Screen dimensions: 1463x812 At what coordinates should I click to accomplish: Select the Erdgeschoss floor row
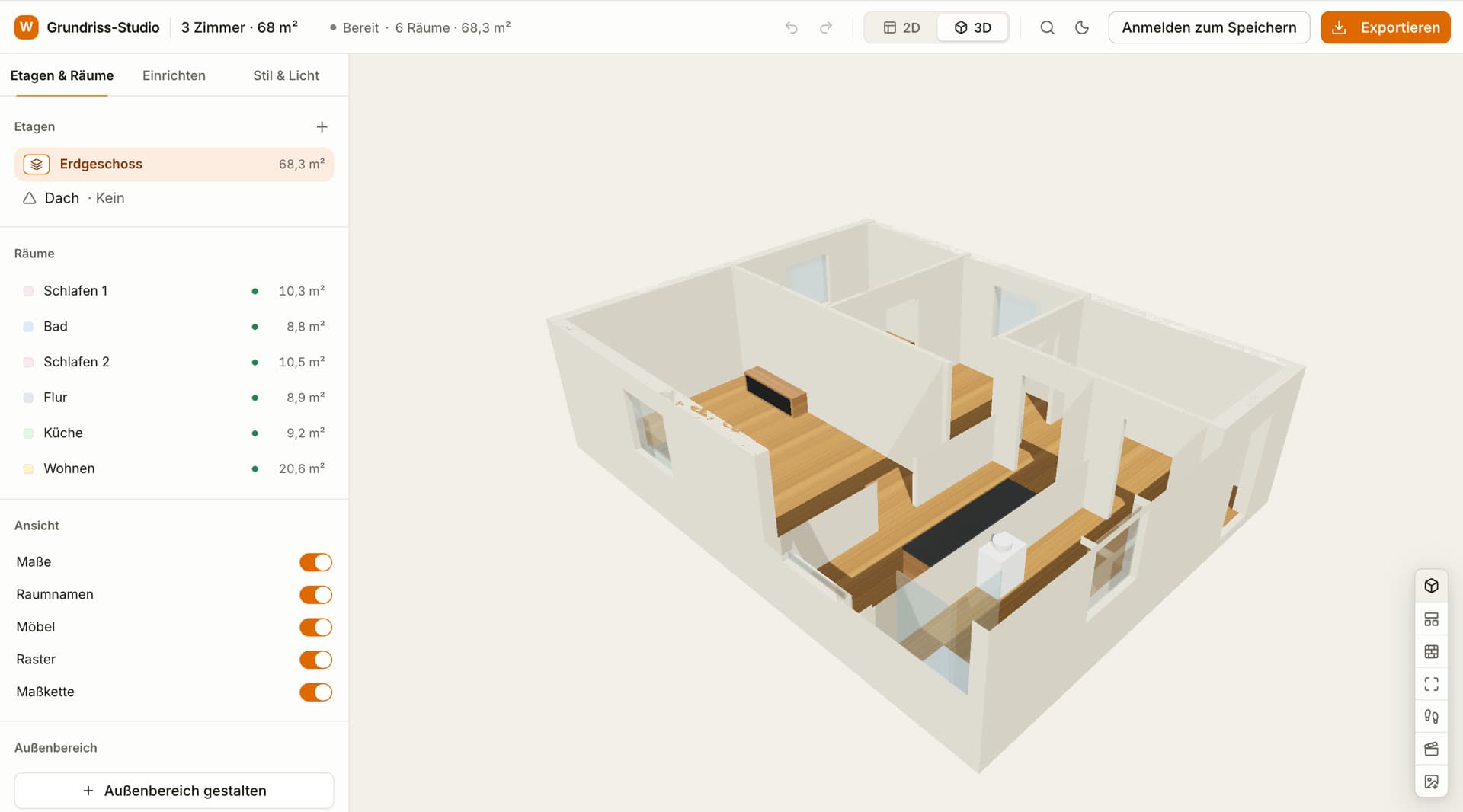point(174,164)
